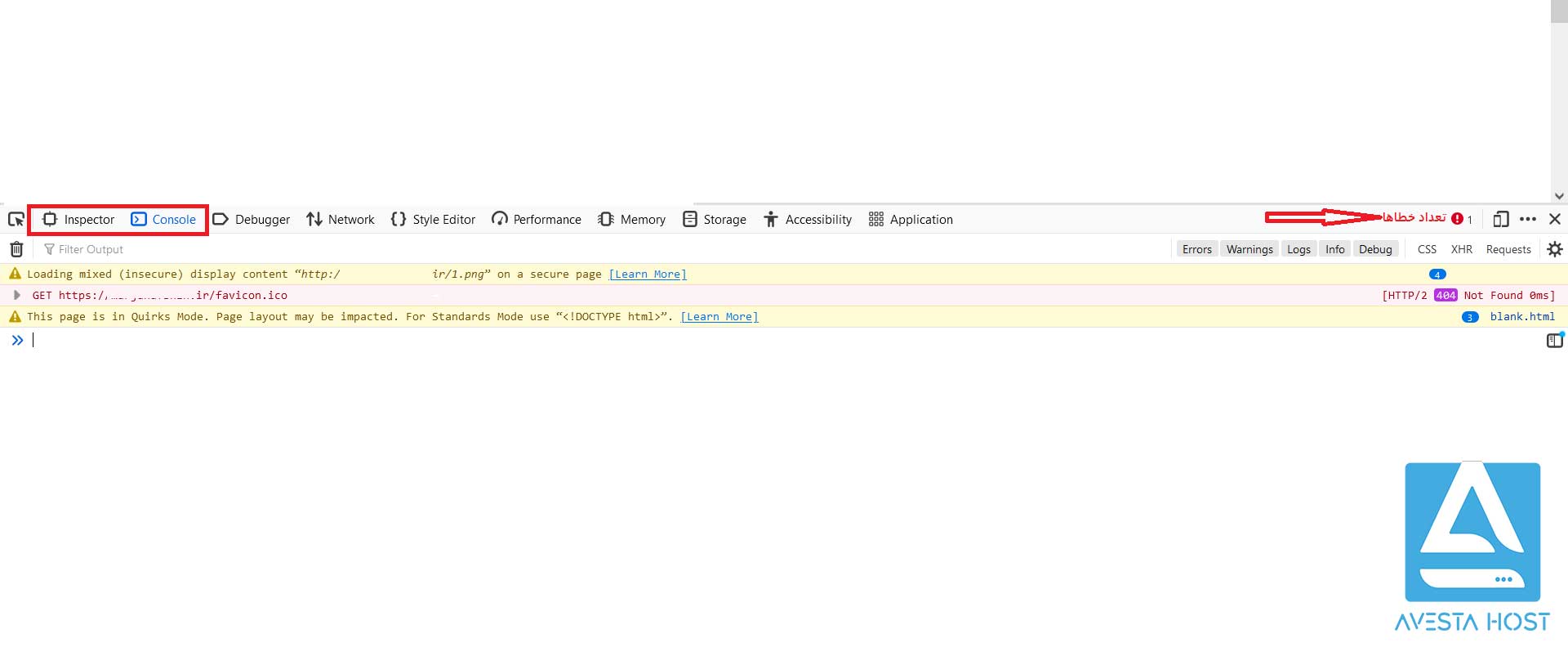The height and width of the screenshot is (647, 1568).
Task: Toggle the Errors filter
Action: [1196, 249]
